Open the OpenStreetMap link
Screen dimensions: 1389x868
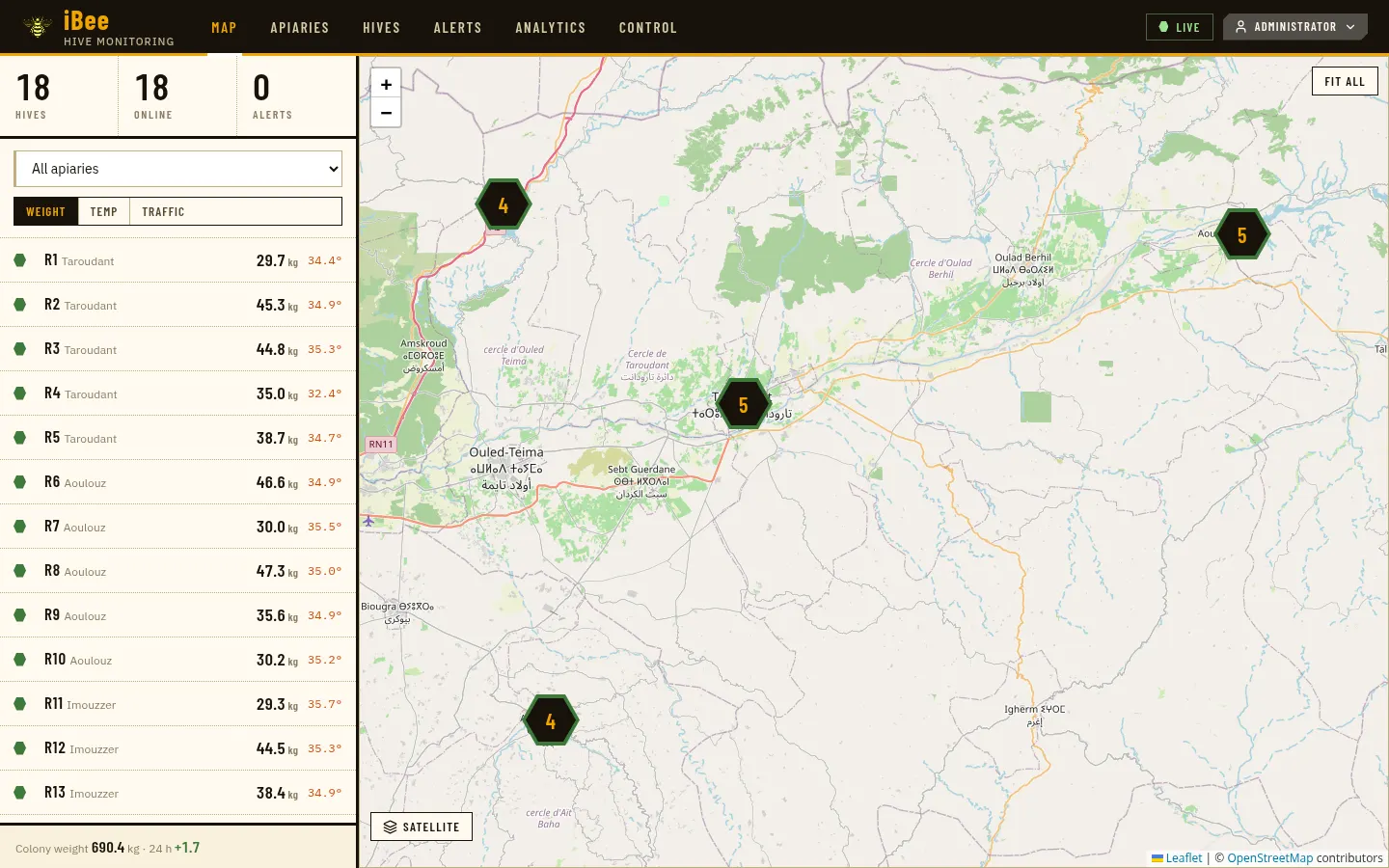(x=1270, y=857)
